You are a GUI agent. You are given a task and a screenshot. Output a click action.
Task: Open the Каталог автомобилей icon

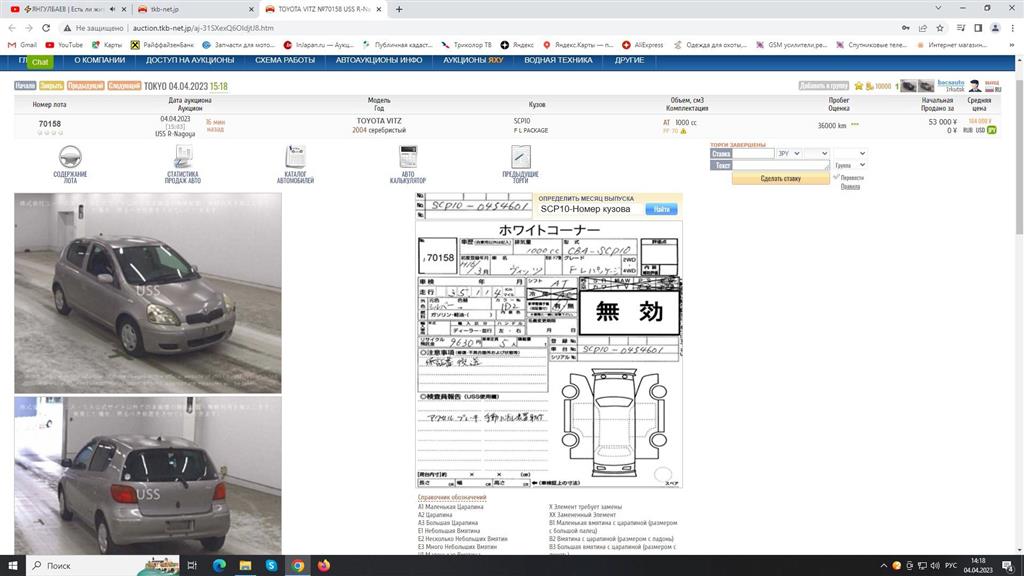(295, 157)
